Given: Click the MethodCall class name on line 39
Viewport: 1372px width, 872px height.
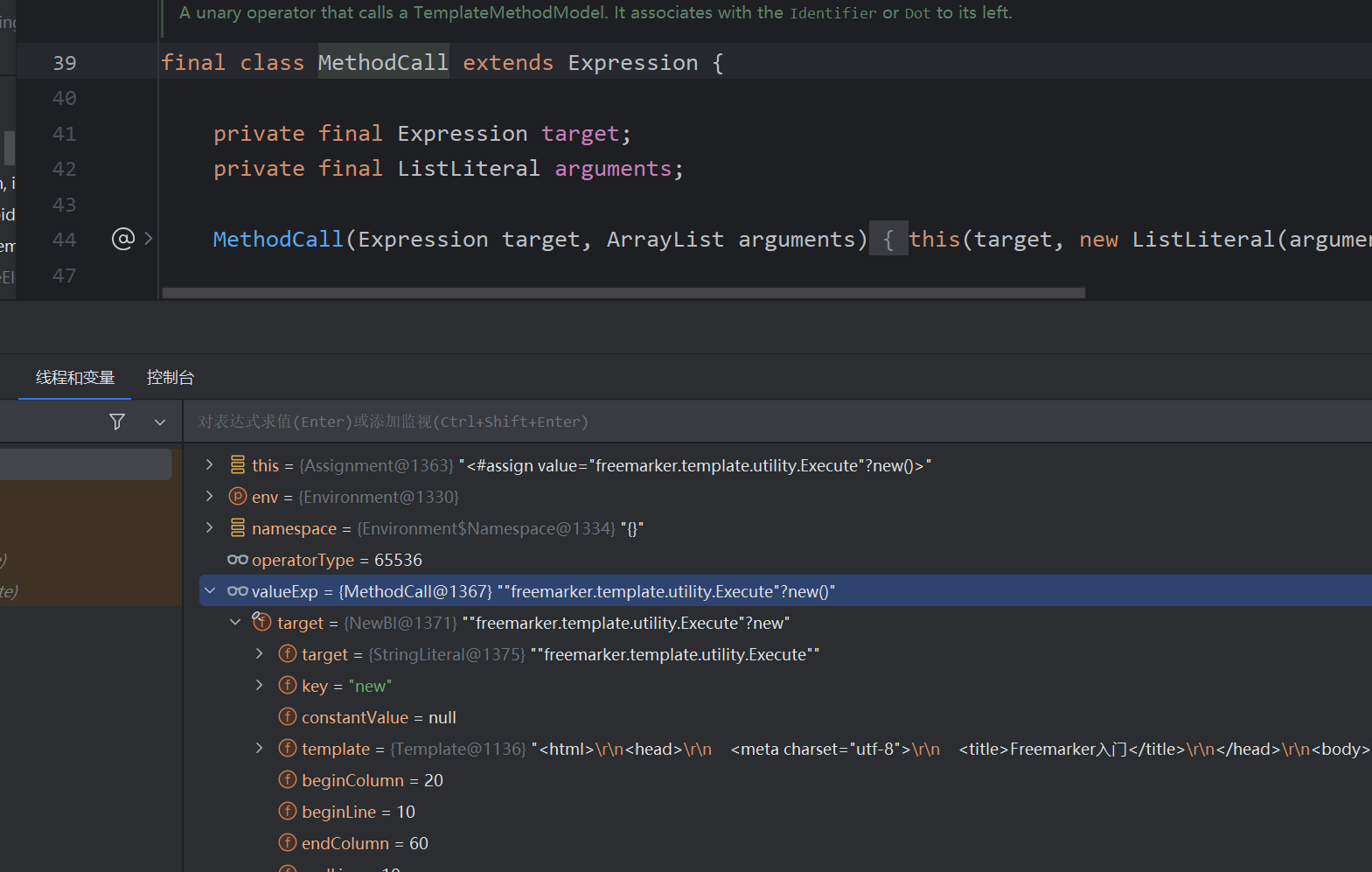Looking at the screenshot, I should pos(383,63).
